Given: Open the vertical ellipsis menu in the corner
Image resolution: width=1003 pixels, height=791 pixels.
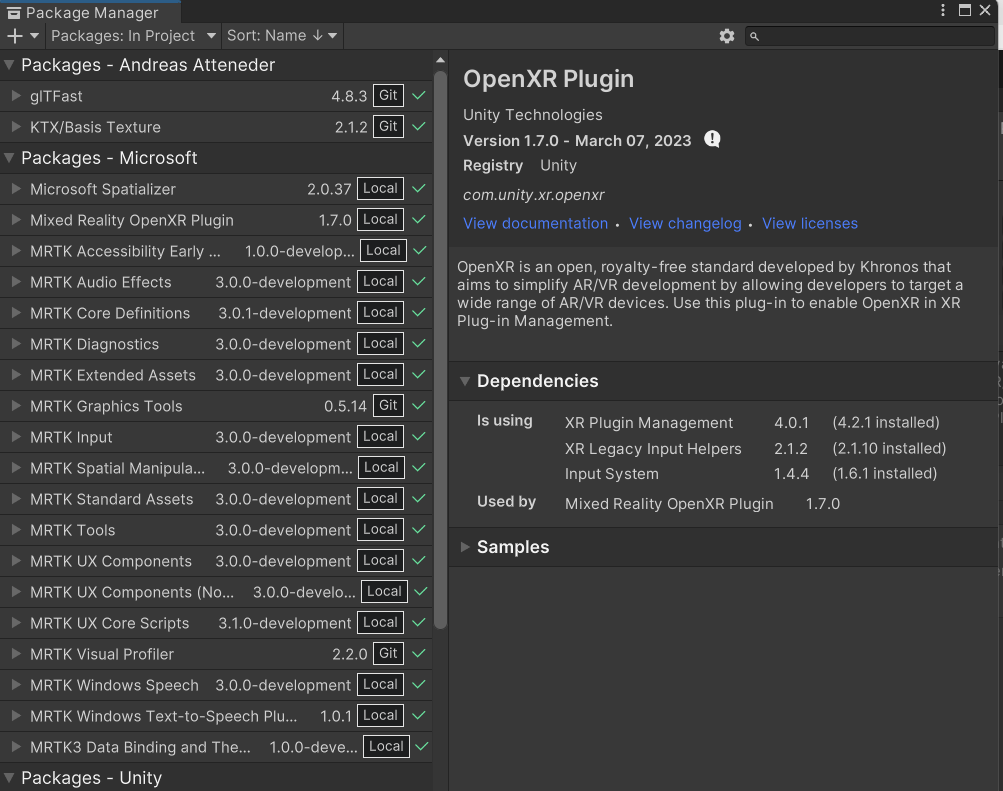Looking at the screenshot, I should click(x=943, y=9).
